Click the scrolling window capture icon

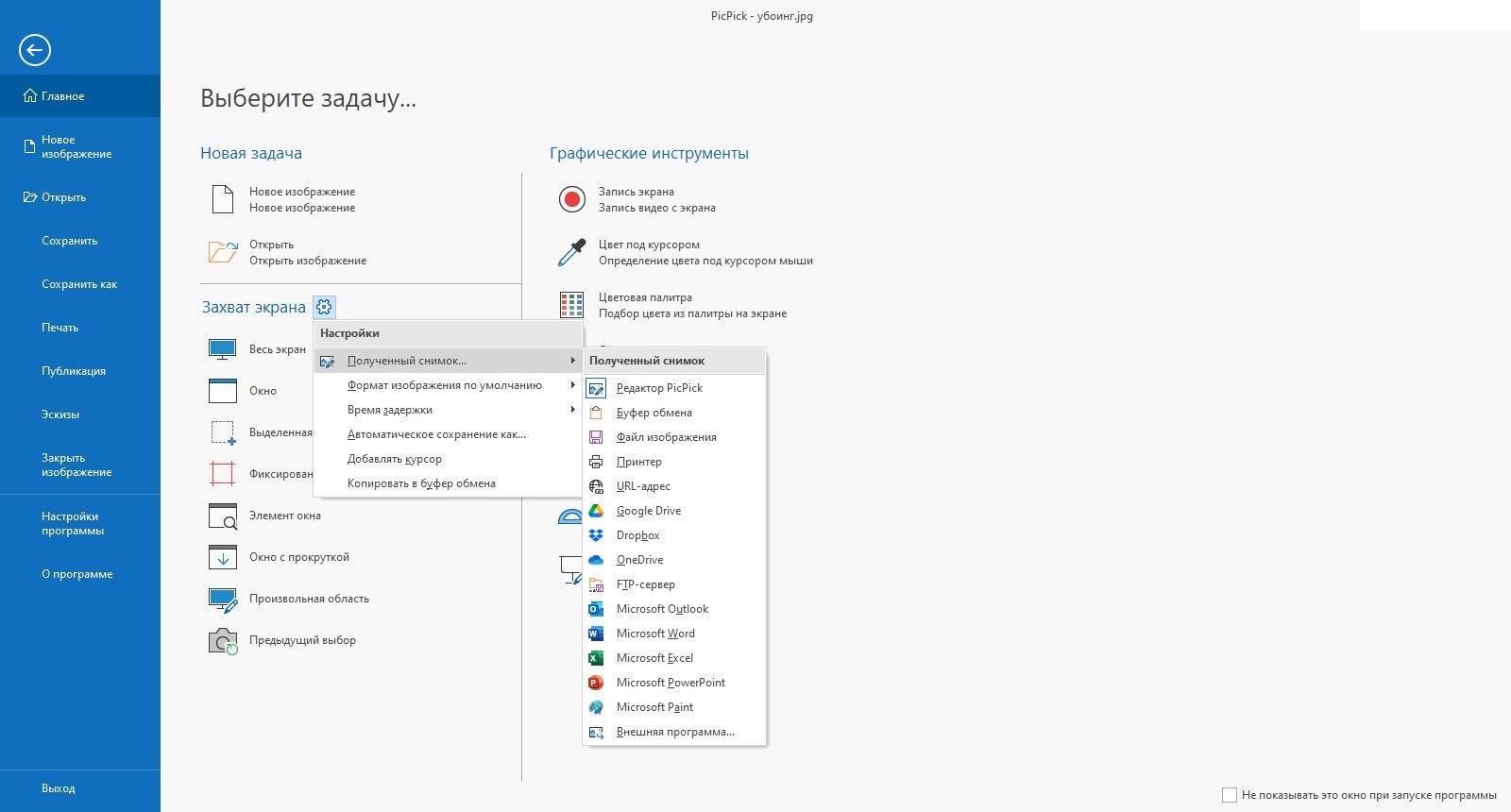point(223,557)
